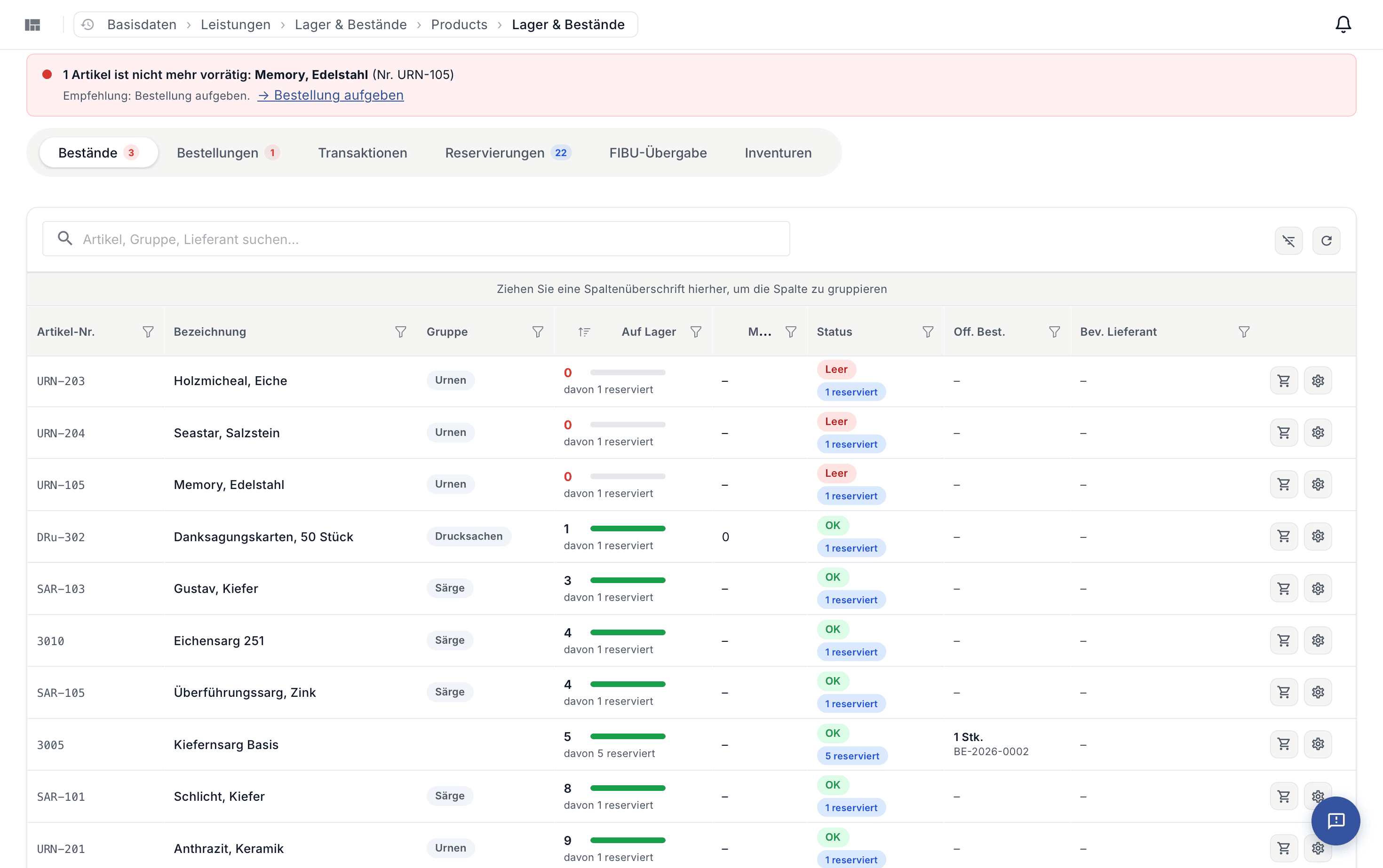Open filter for Off. Best. column
This screenshot has width=1383, height=868.
coord(1055,332)
